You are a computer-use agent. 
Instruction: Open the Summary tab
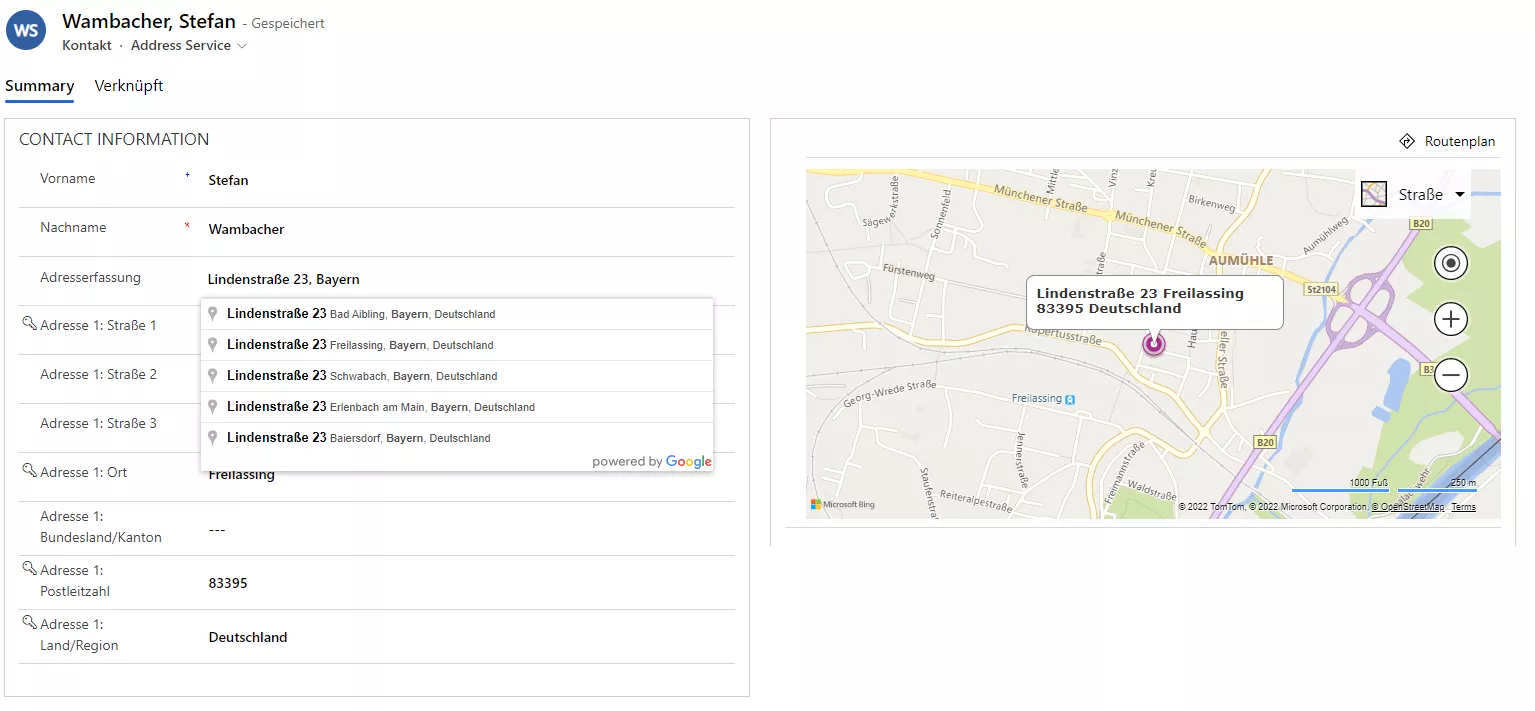click(x=40, y=86)
